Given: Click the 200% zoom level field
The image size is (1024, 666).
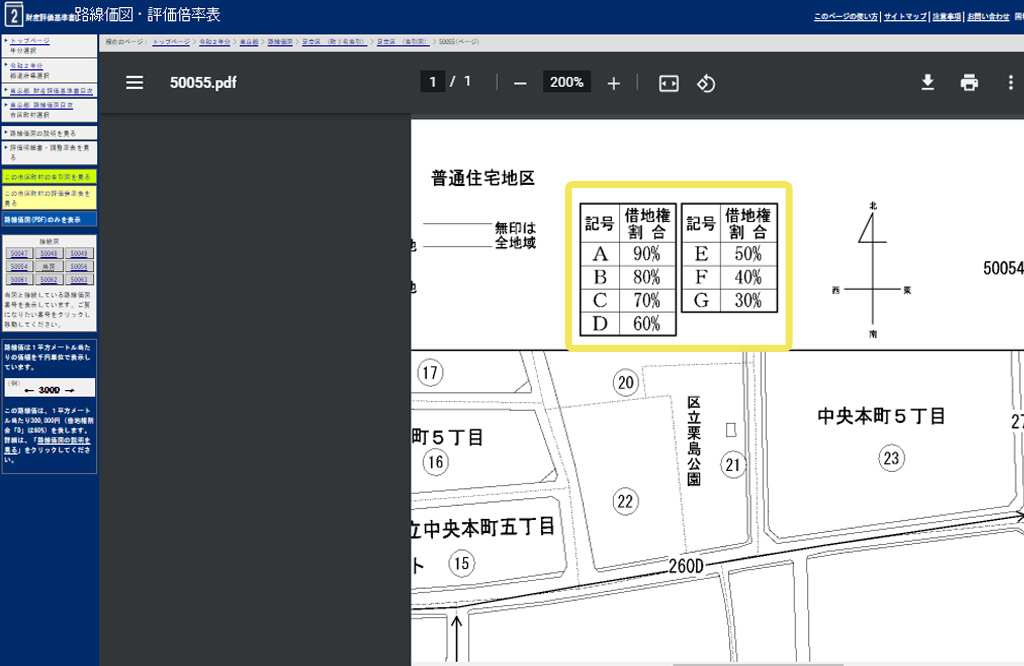Looking at the screenshot, I should [x=567, y=82].
